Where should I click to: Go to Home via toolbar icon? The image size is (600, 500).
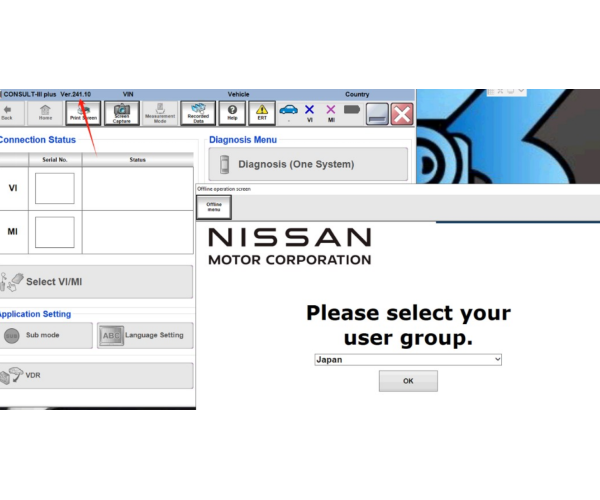(x=45, y=113)
